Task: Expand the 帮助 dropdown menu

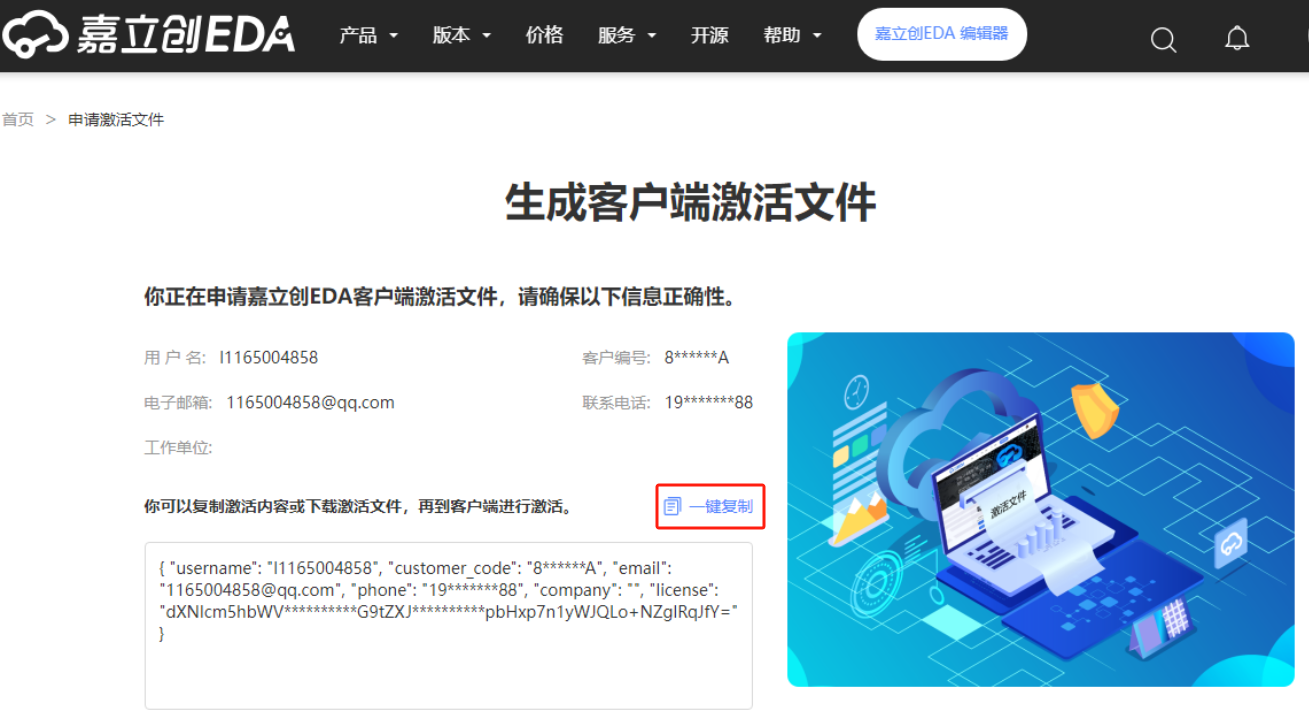Action: [792, 35]
